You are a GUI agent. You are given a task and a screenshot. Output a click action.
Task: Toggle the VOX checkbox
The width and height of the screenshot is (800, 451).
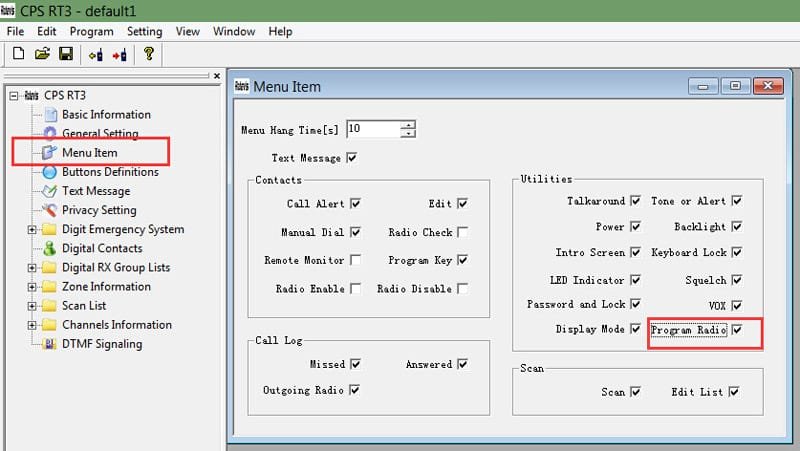737,305
